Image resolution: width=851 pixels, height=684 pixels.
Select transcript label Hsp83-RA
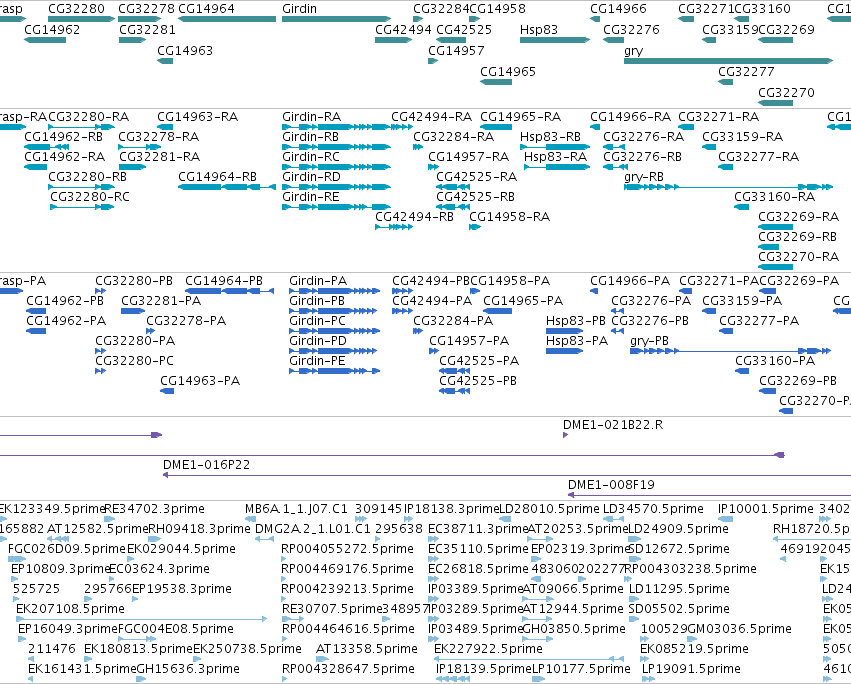[x=555, y=157]
